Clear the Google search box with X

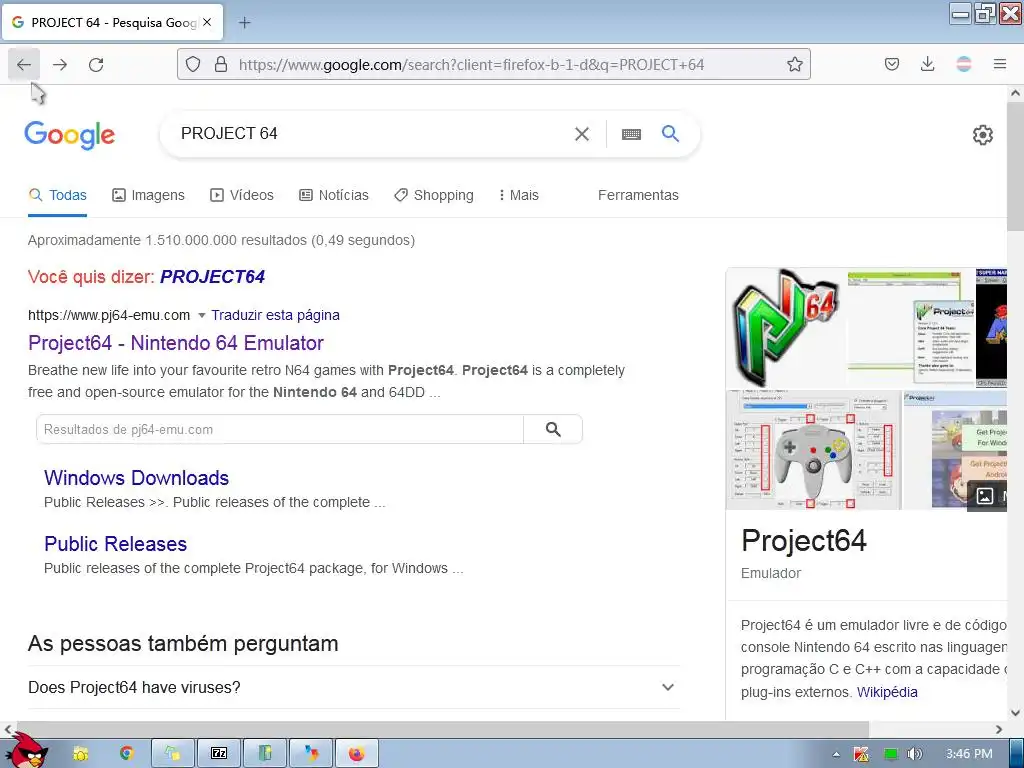click(x=581, y=134)
